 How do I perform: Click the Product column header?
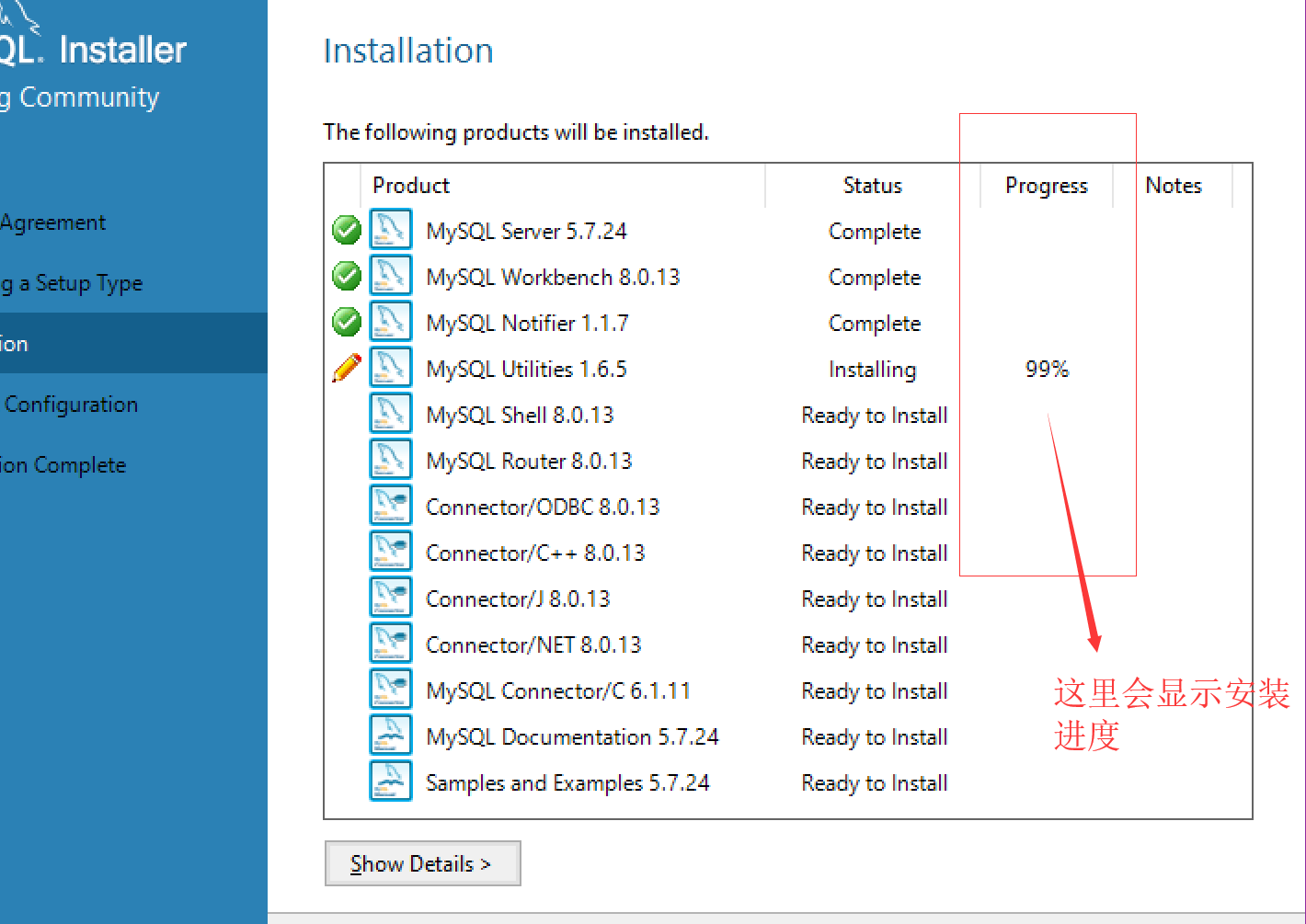(x=411, y=186)
